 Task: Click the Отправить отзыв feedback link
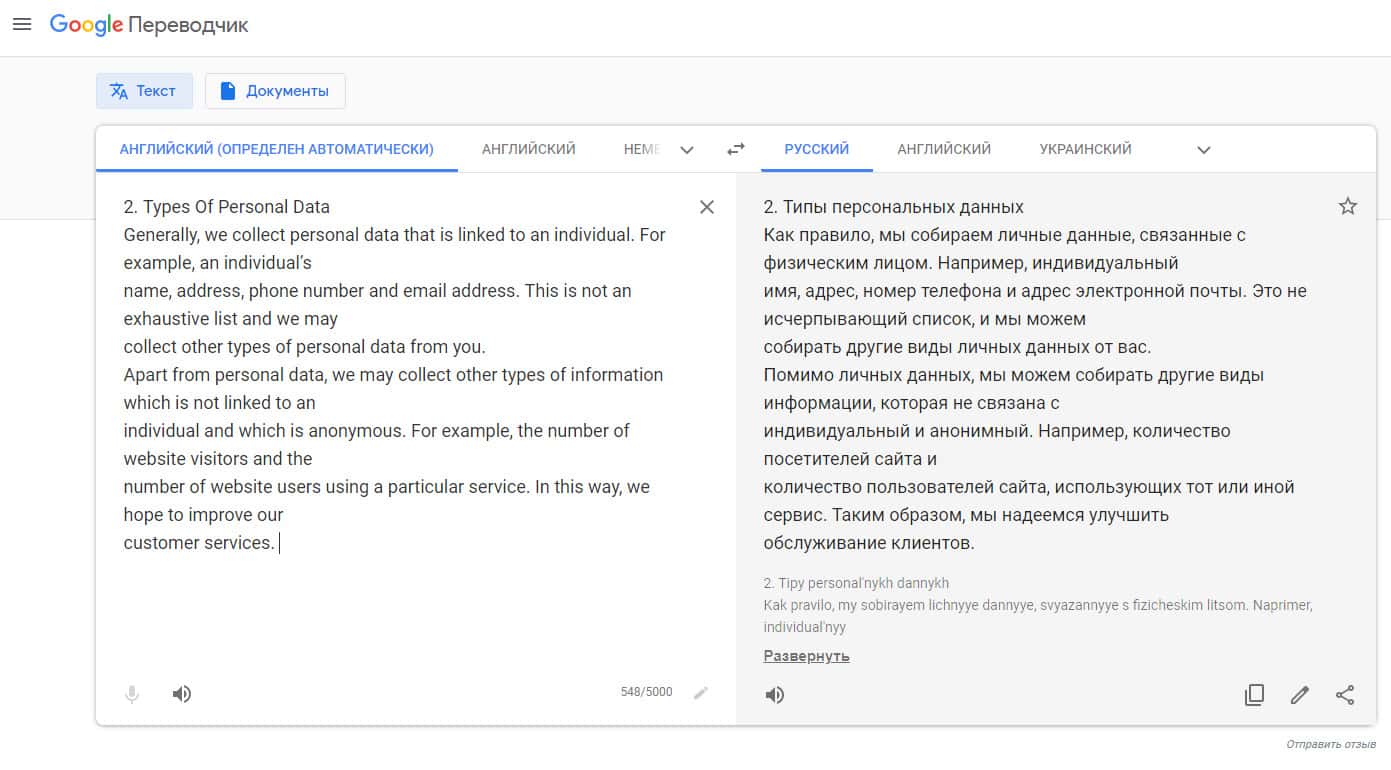[x=1331, y=745]
